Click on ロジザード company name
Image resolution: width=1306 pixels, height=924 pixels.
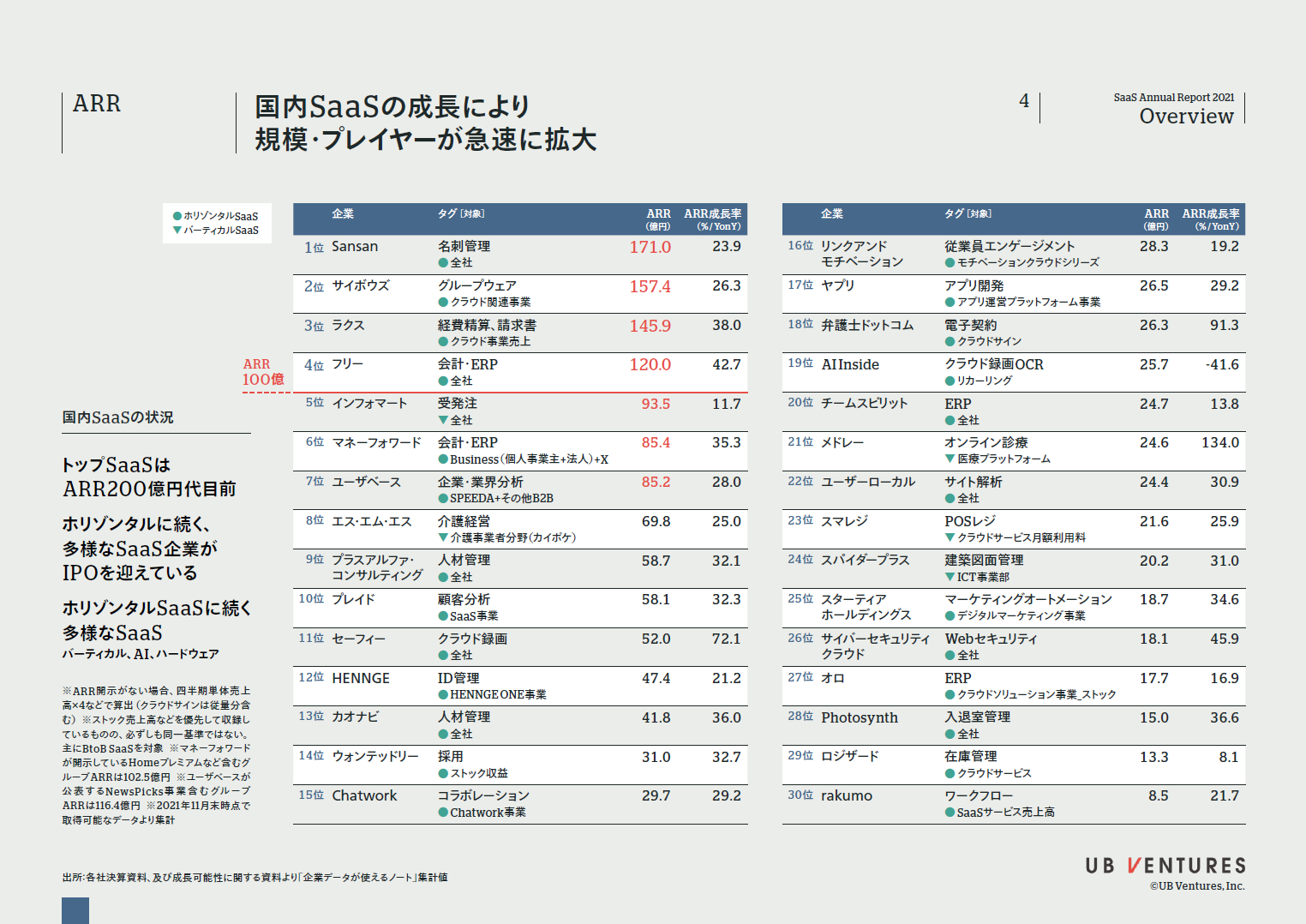tap(850, 756)
